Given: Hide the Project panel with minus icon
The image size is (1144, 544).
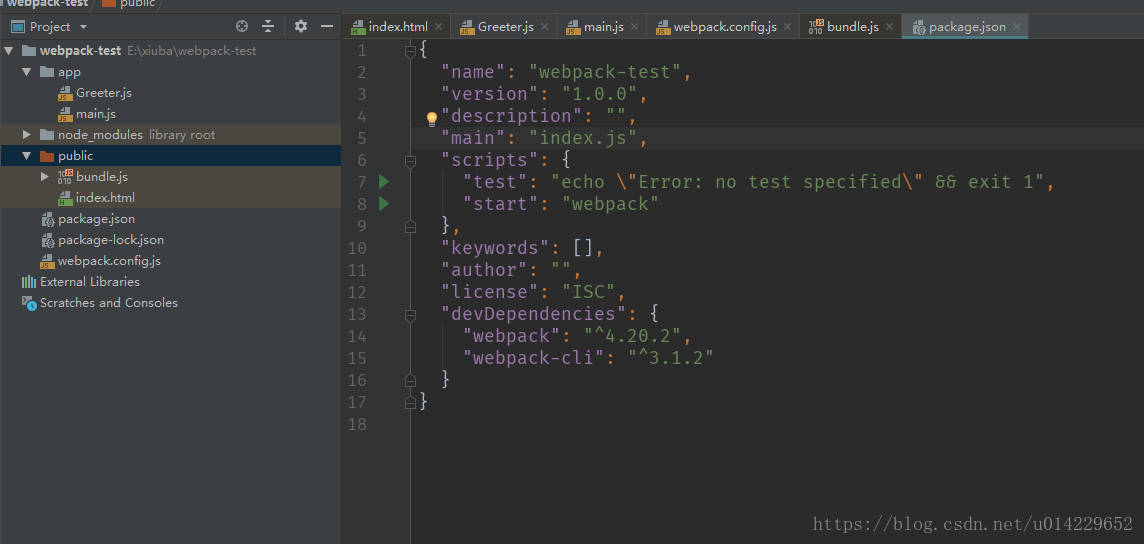Looking at the screenshot, I should pos(327,26).
